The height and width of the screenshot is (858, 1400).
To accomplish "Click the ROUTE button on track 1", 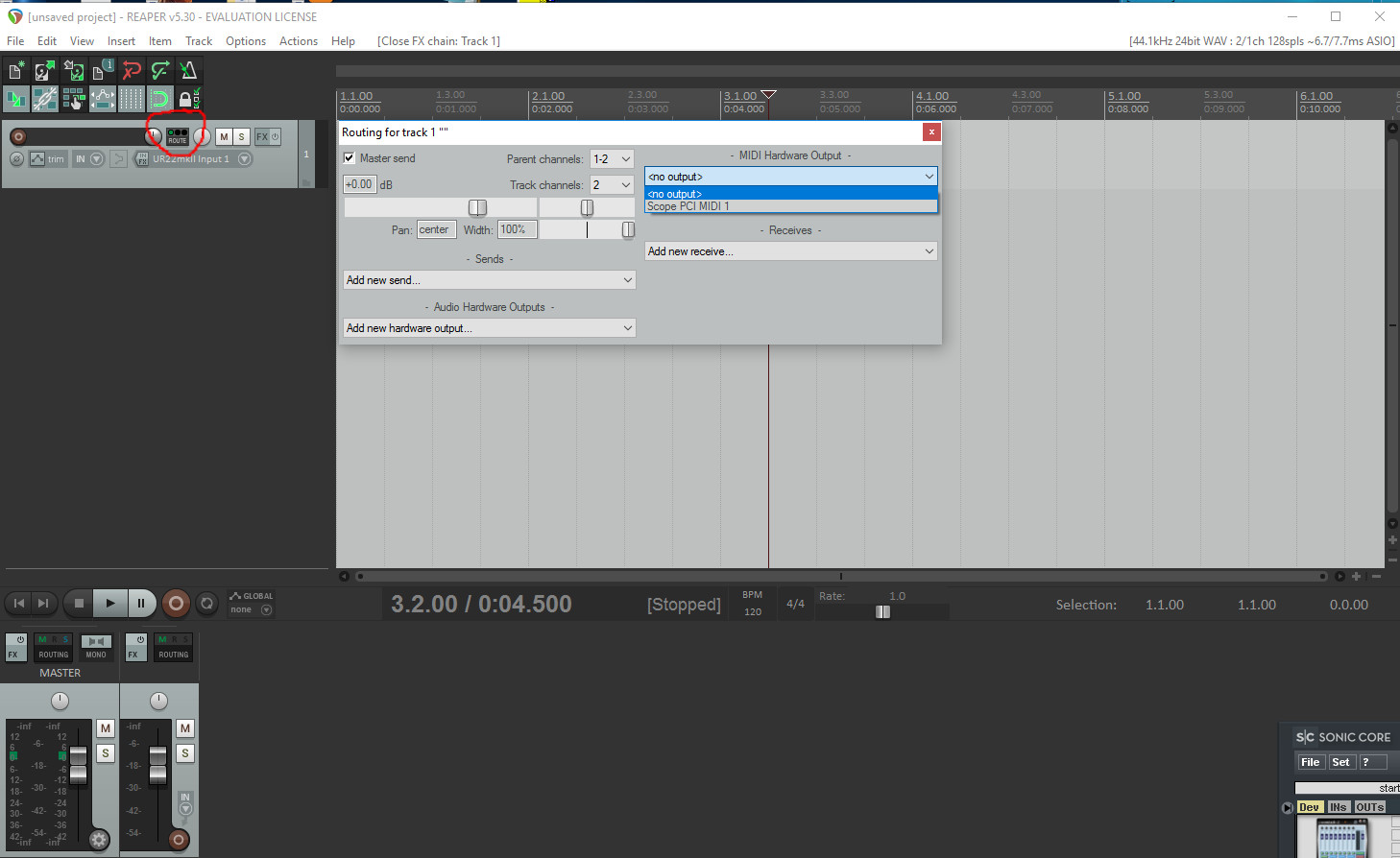I will coord(178,136).
